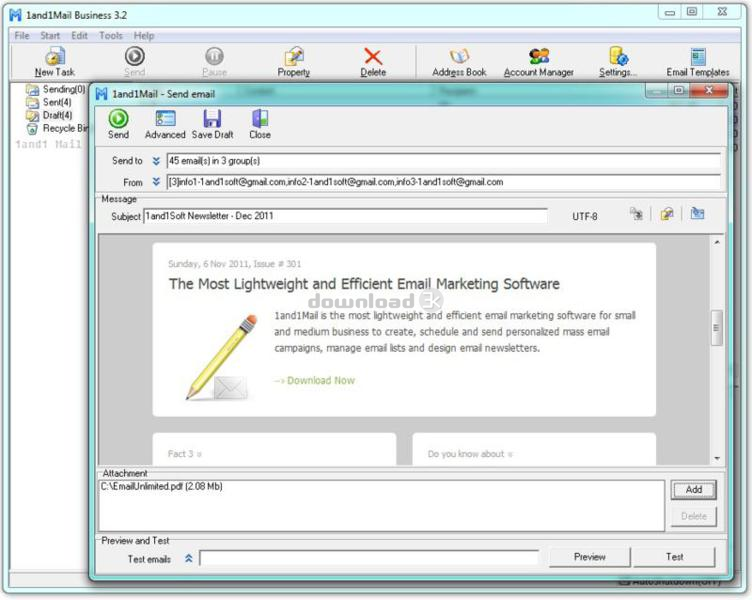Click the Send to field
The width and height of the screenshot is (752, 600).
(x=444, y=161)
